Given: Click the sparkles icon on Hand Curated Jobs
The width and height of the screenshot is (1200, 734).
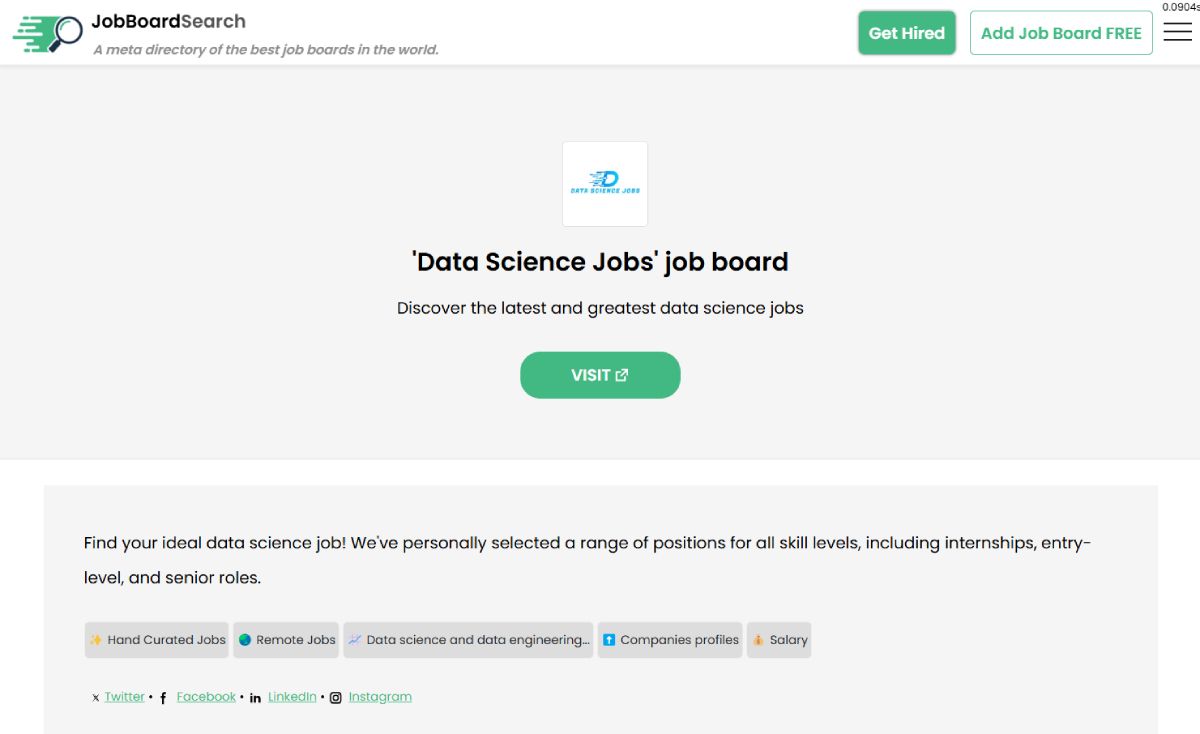Looking at the screenshot, I should (95, 640).
